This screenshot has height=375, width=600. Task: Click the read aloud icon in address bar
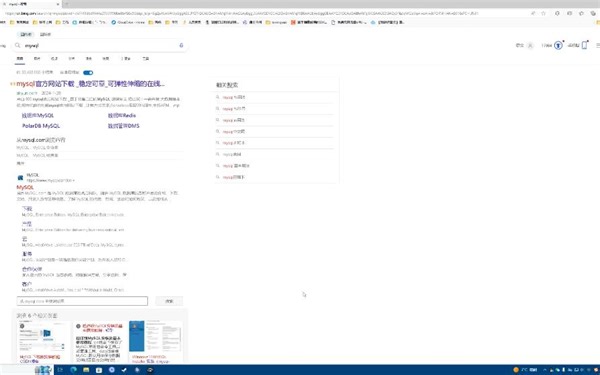pyautogui.click(x=533, y=13)
